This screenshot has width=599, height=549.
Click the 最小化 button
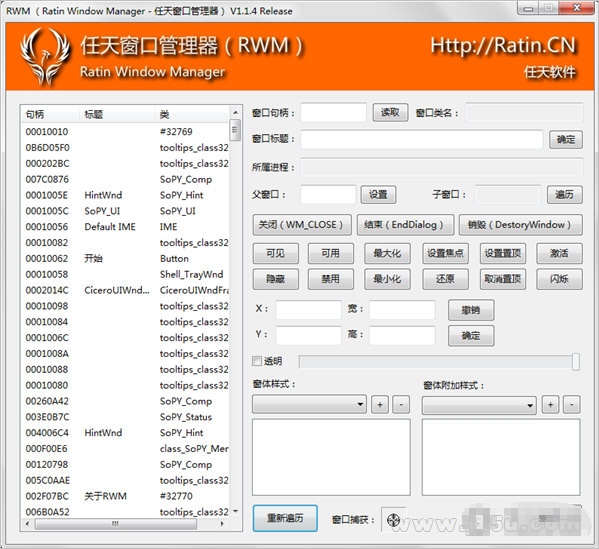tap(387, 279)
